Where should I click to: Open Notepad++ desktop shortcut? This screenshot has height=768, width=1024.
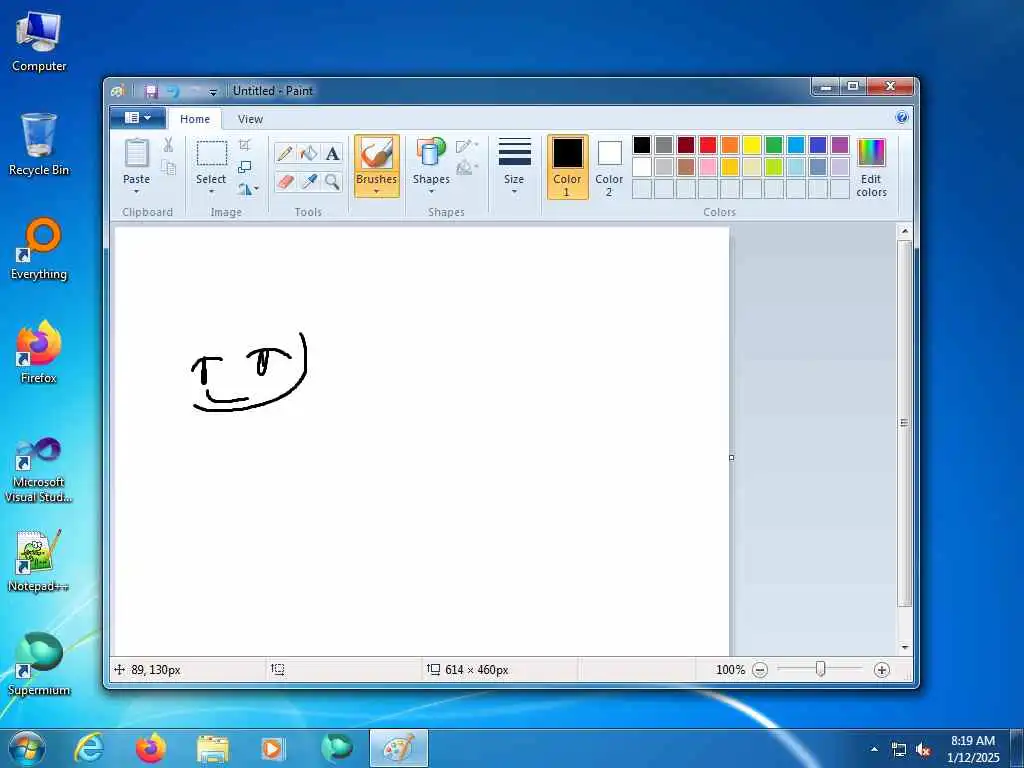tap(39, 560)
